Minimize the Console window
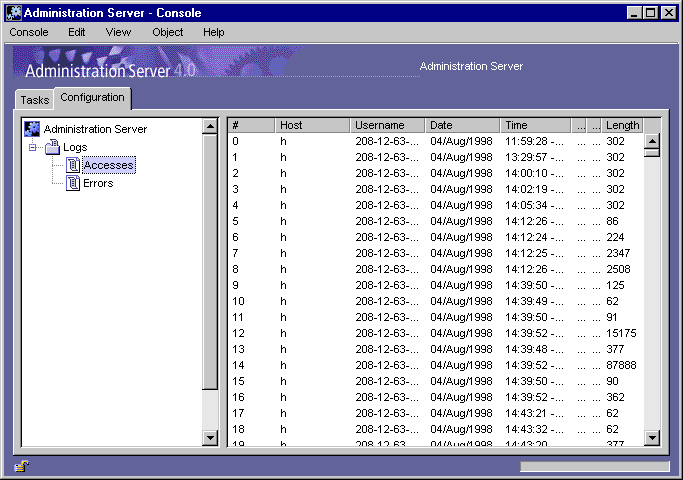683x480 pixels. [x=635, y=13]
